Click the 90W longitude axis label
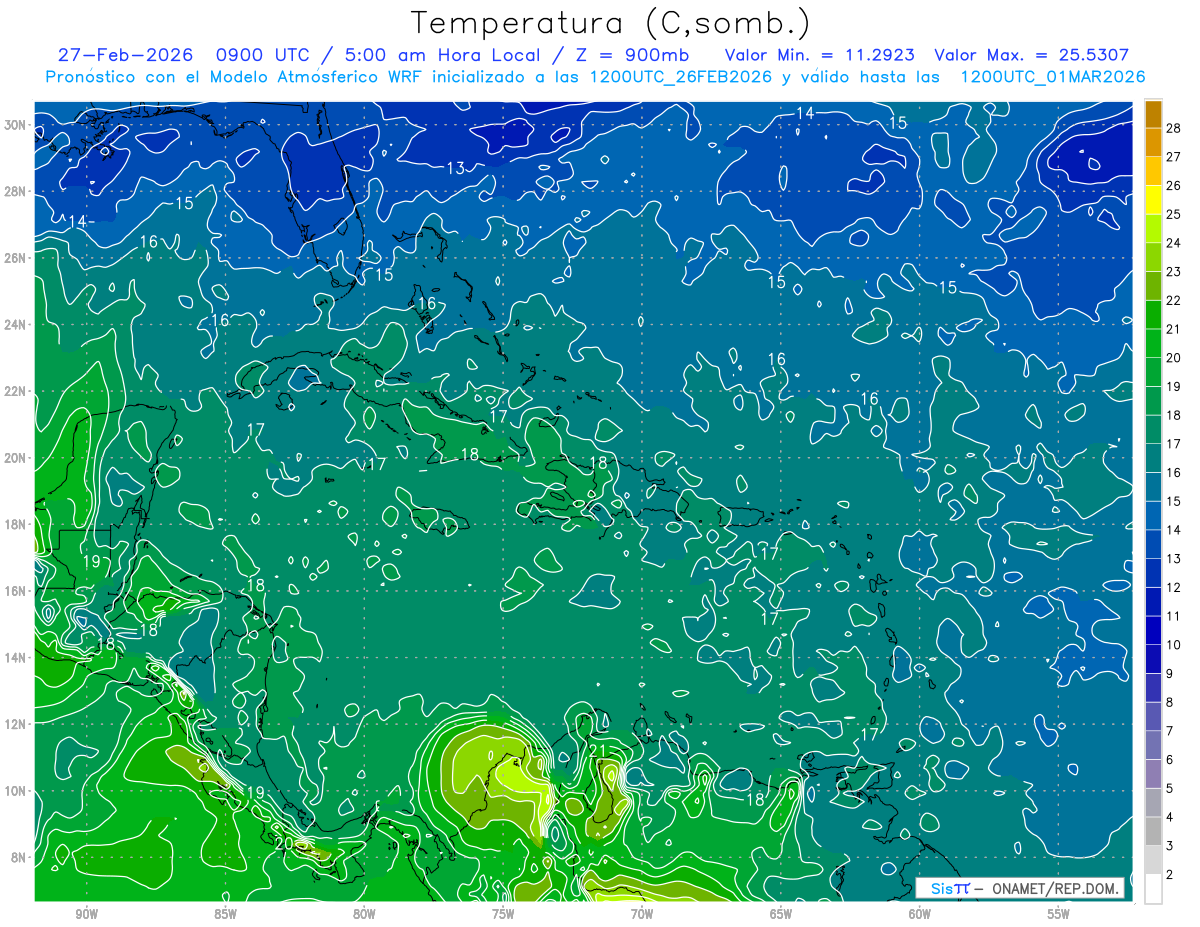Viewport: 1200px width, 927px height. click(x=87, y=913)
